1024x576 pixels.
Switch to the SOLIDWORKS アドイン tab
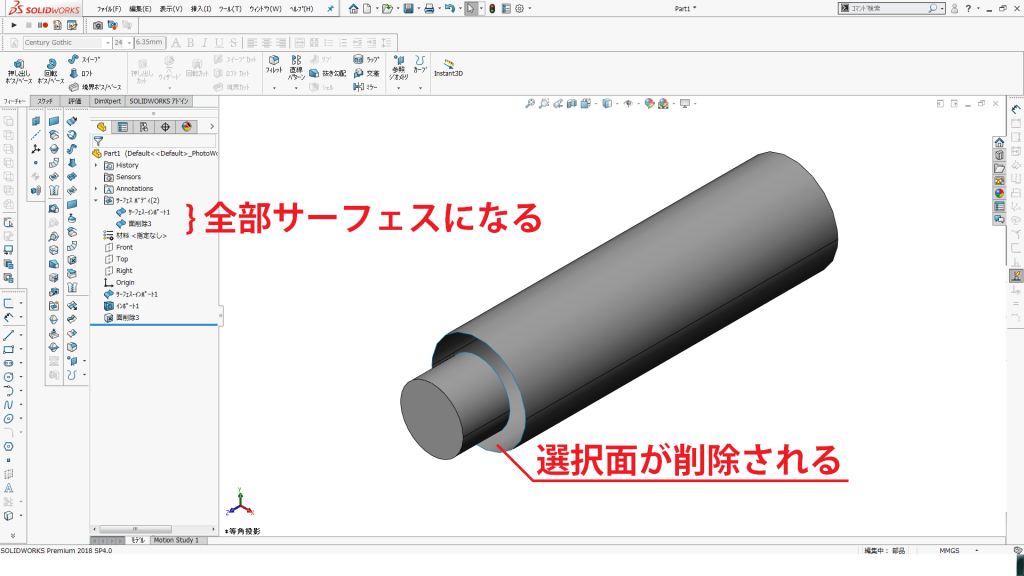point(159,101)
